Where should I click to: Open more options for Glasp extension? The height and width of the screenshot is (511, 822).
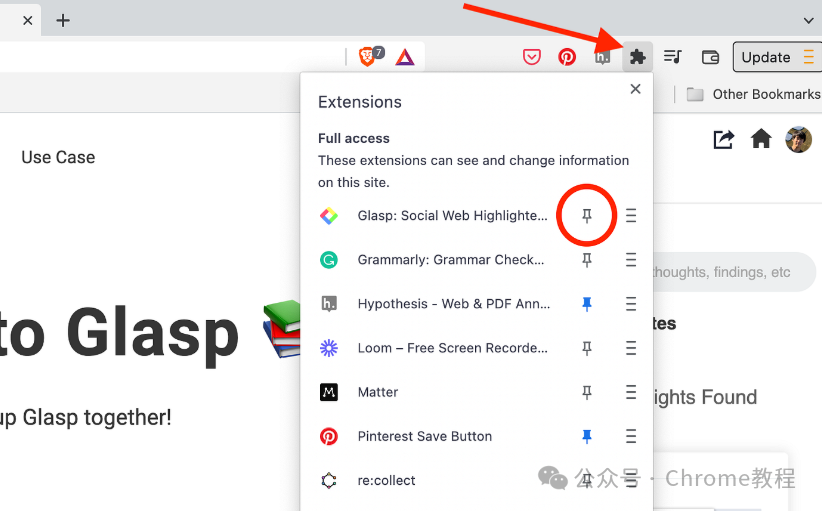631,215
